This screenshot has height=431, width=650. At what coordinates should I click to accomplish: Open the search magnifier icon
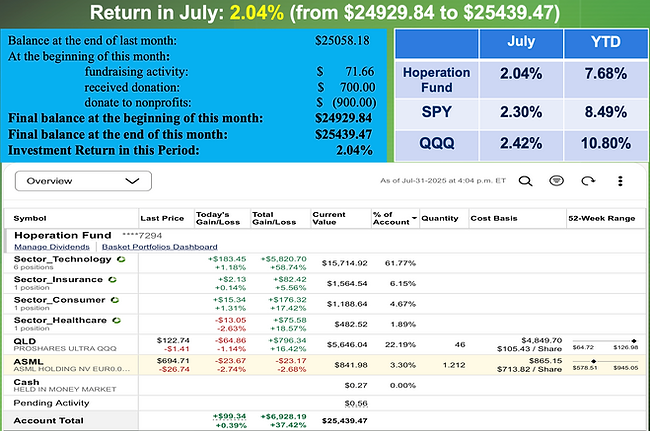[x=525, y=181]
